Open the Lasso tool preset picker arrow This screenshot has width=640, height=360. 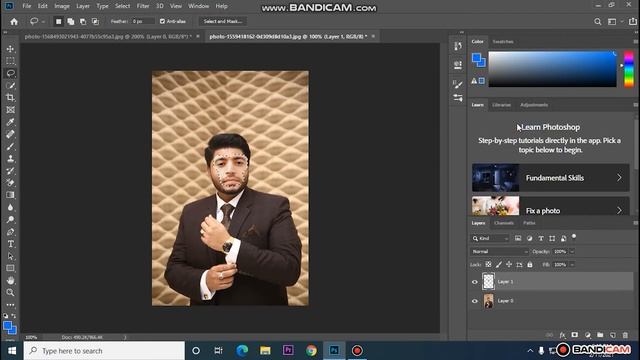point(43,22)
